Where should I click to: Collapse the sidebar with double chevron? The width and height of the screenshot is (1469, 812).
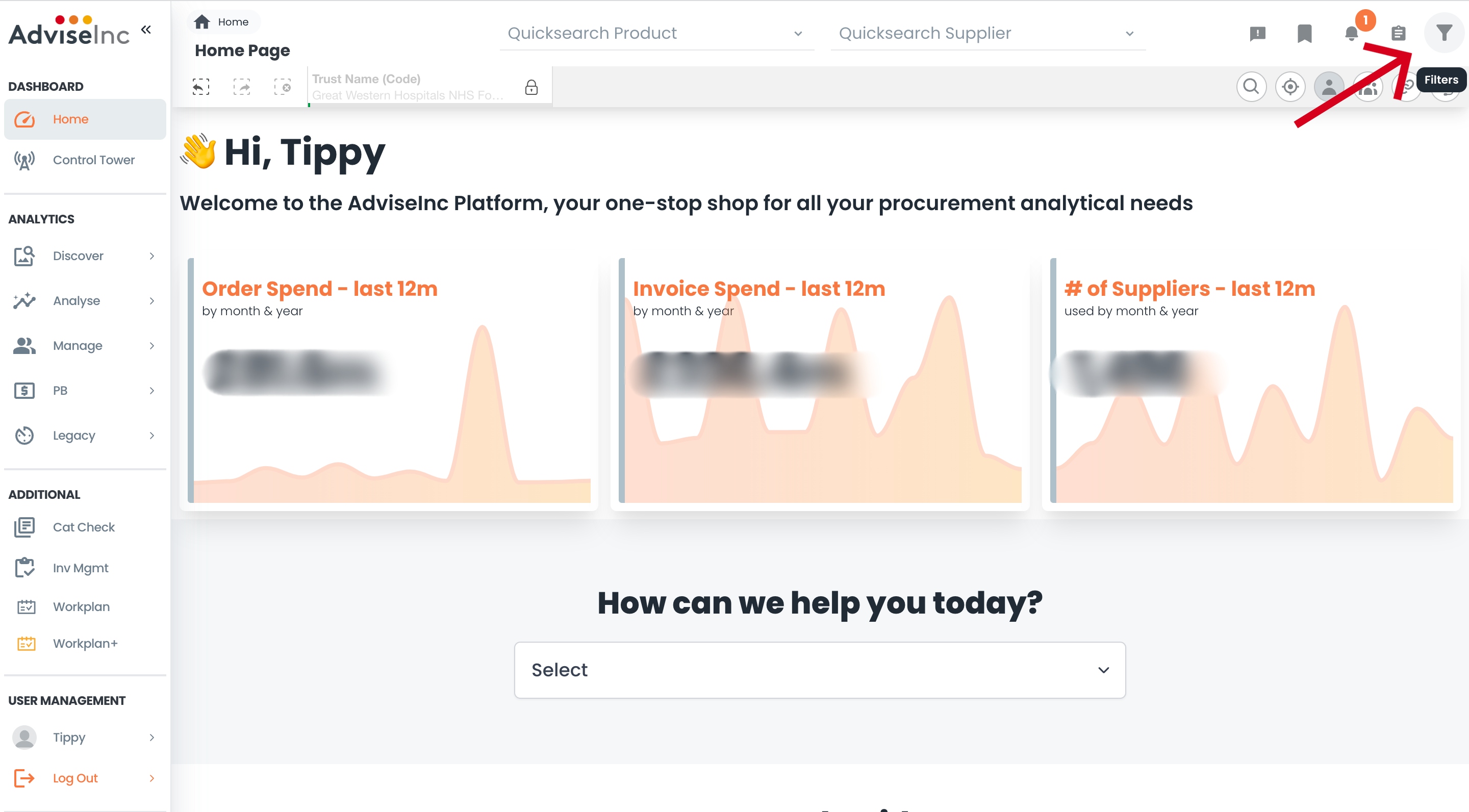pos(146,30)
